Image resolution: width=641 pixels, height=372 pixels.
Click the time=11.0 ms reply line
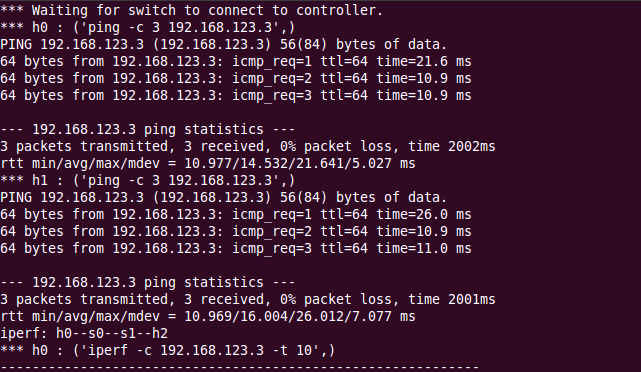[235, 249]
